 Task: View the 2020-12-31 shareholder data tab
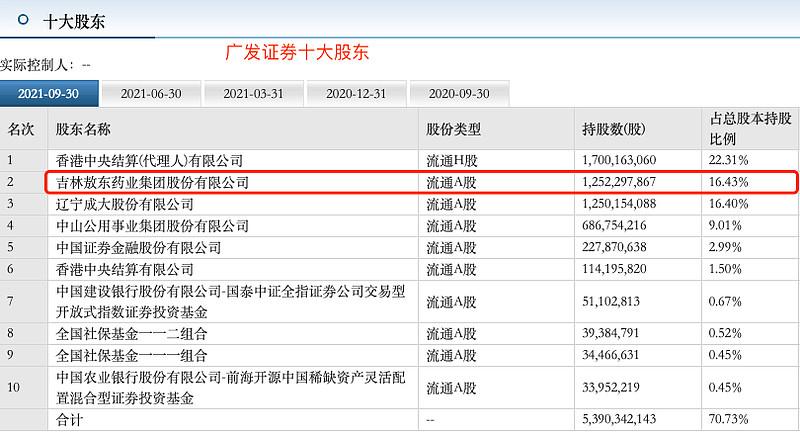(356, 94)
